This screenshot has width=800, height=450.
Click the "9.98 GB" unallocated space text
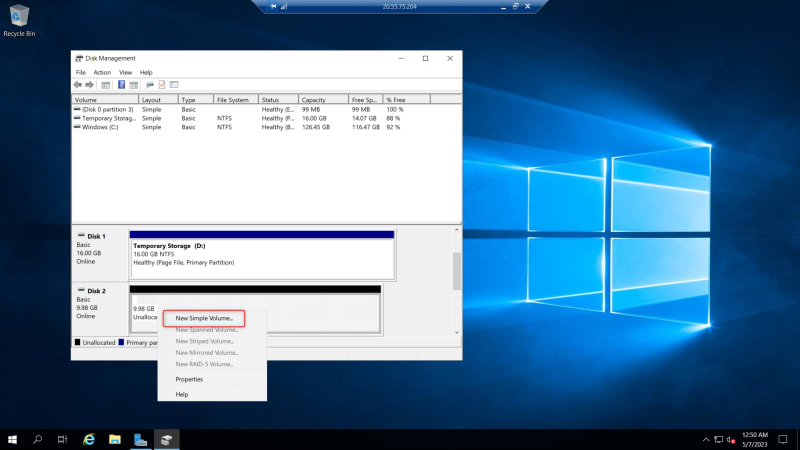pyautogui.click(x=143, y=309)
